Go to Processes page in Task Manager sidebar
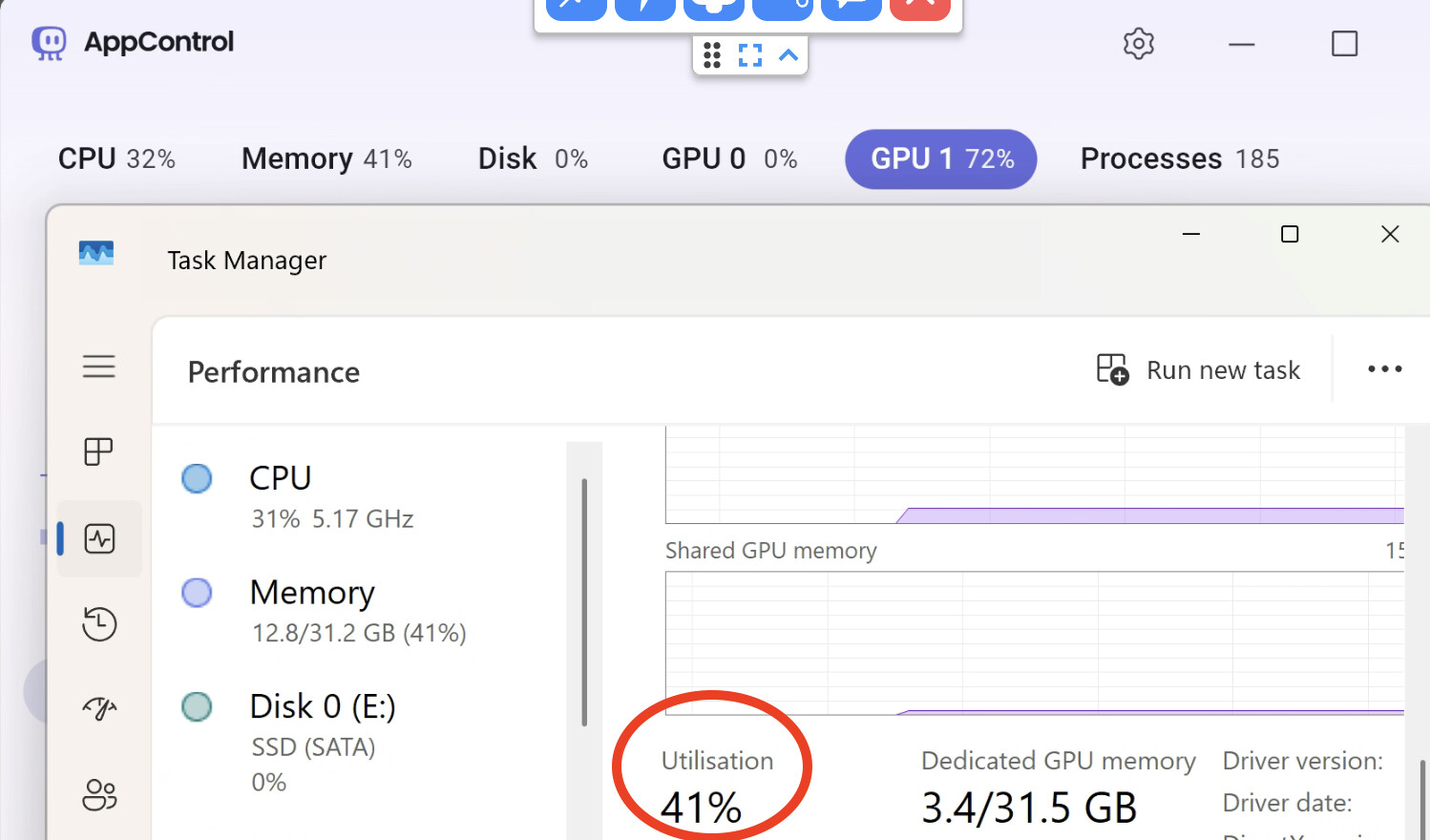This screenshot has height=840, width=1430. pyautogui.click(x=99, y=451)
